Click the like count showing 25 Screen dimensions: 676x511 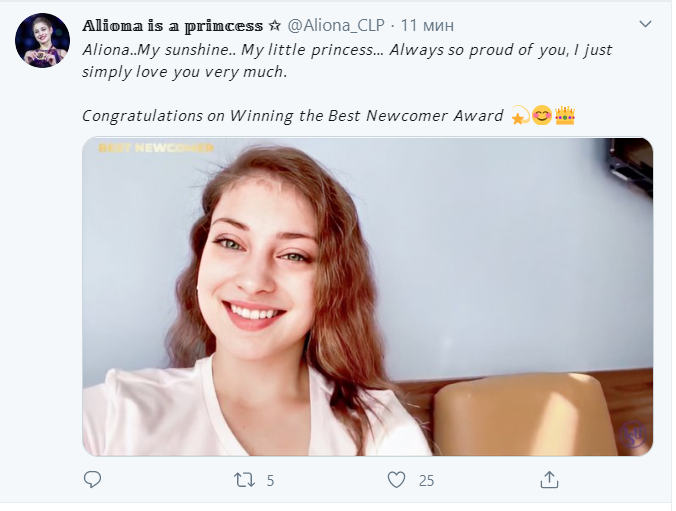(426, 481)
